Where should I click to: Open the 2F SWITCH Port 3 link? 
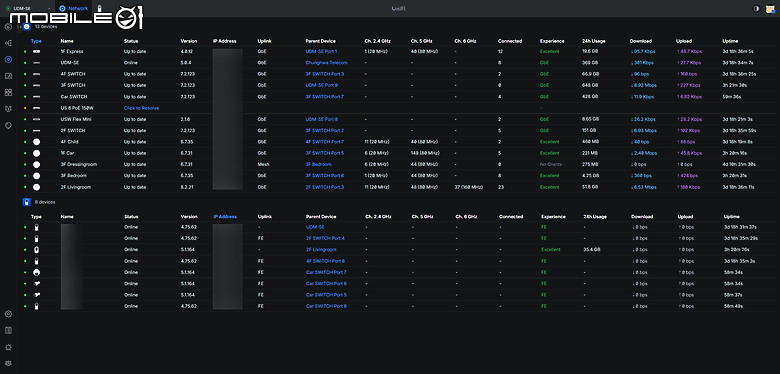325,187
